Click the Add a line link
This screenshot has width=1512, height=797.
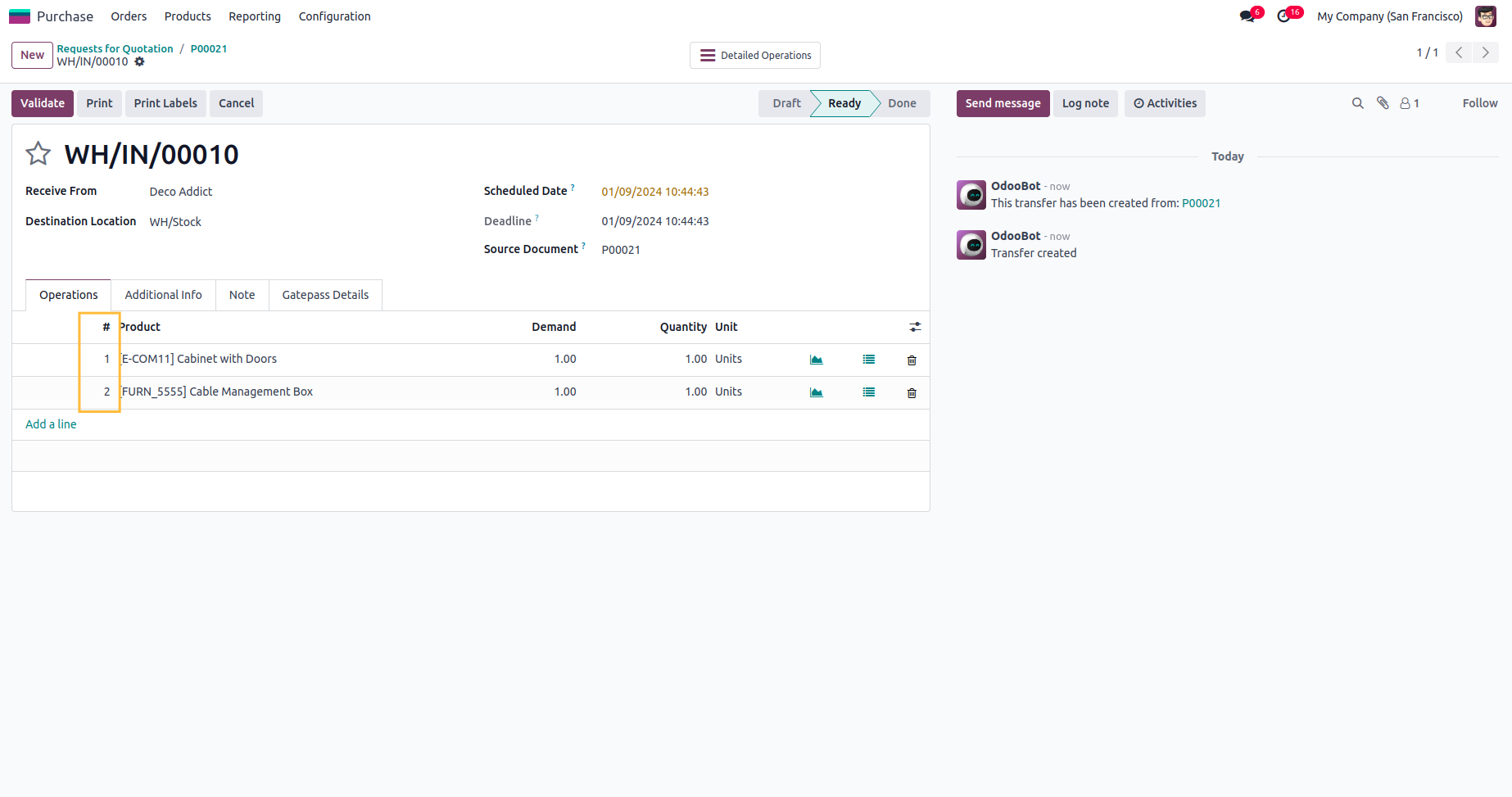[51, 424]
